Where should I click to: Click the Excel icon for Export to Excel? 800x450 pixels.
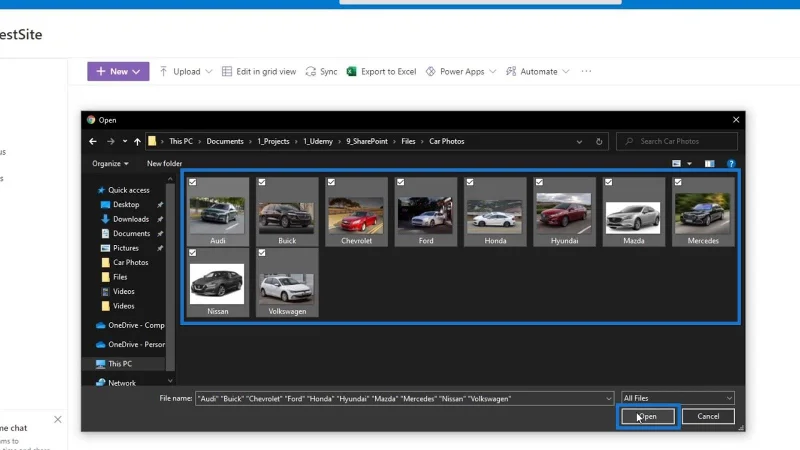click(351, 71)
